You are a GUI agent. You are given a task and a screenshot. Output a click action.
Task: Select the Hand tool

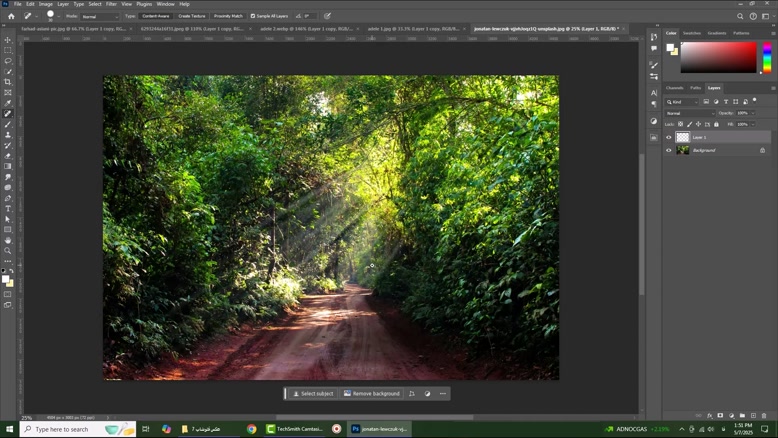coord(7,240)
